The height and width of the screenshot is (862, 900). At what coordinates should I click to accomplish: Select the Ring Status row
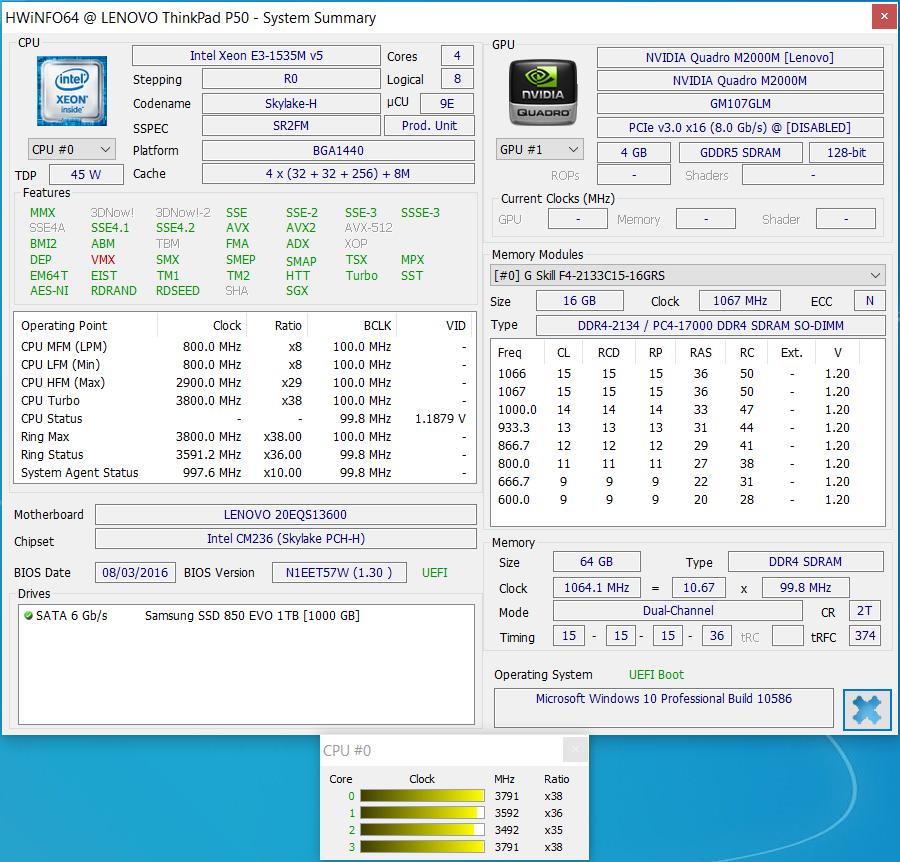pos(245,455)
